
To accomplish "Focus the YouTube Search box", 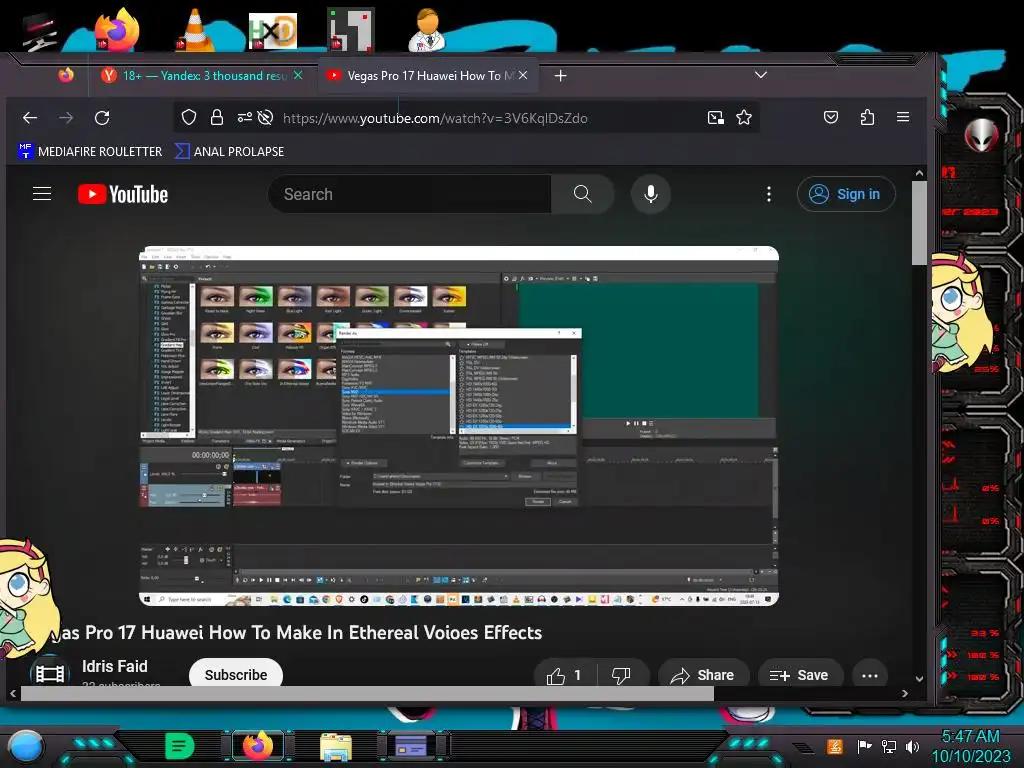I will tap(410, 194).
